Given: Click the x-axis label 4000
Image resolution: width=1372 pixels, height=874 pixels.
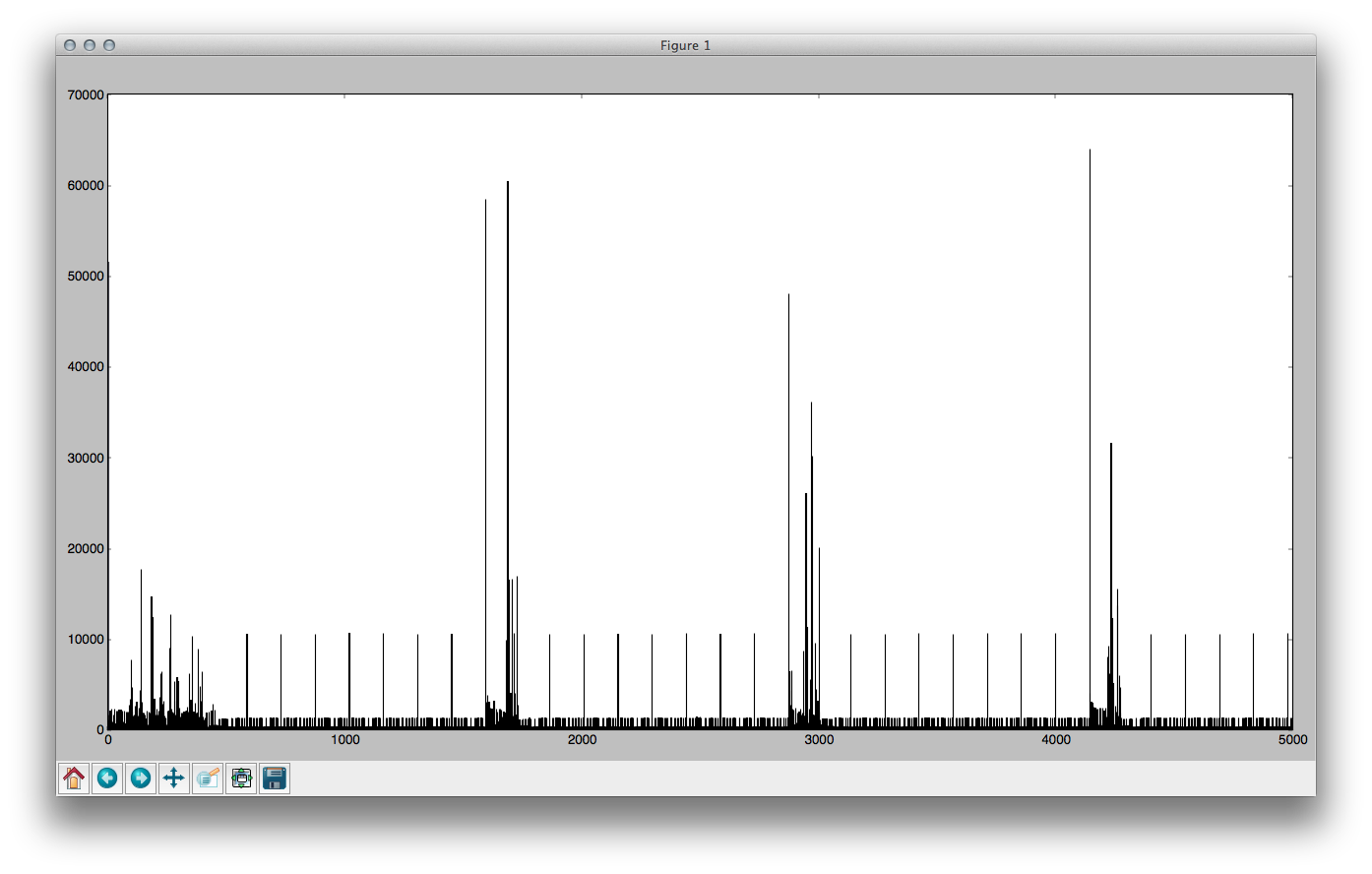Looking at the screenshot, I should click(1056, 740).
